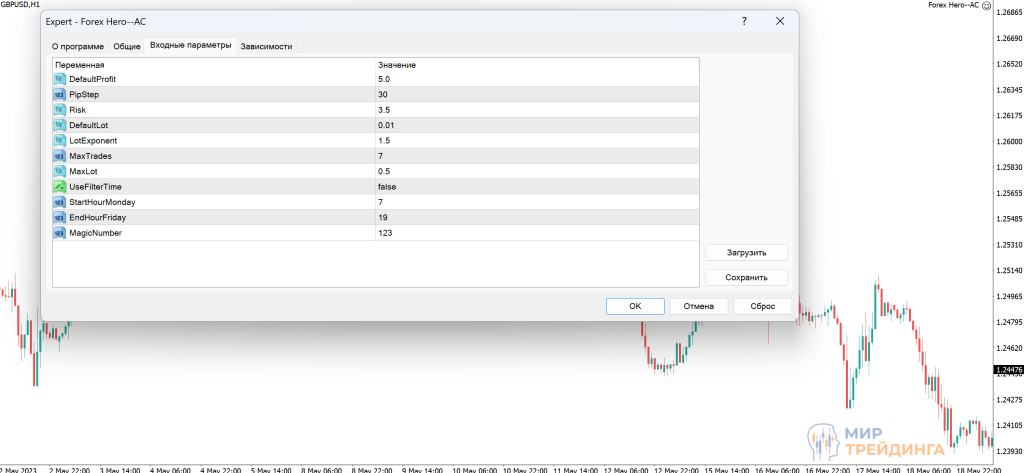This screenshot has width=1024, height=473.
Task: Switch to the Зависимости tab
Action: (x=266, y=46)
